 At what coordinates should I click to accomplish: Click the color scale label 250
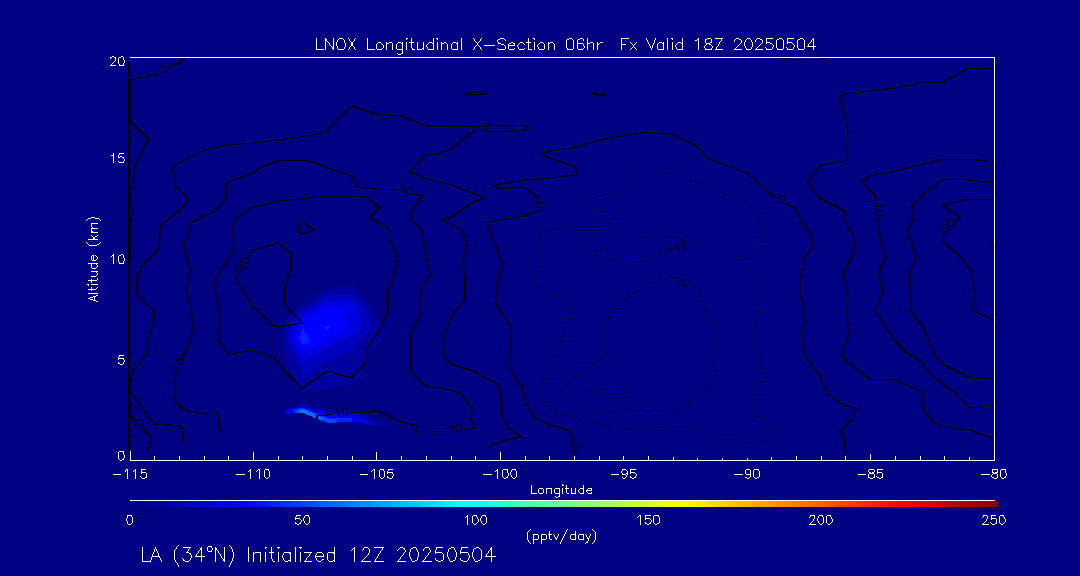point(995,520)
